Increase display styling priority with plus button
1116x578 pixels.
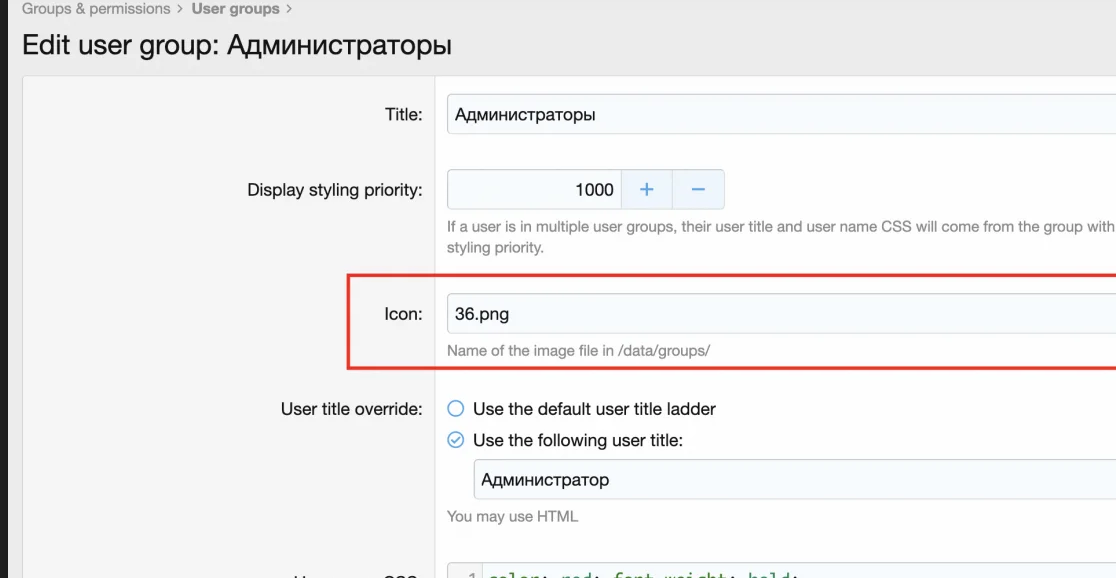647,189
